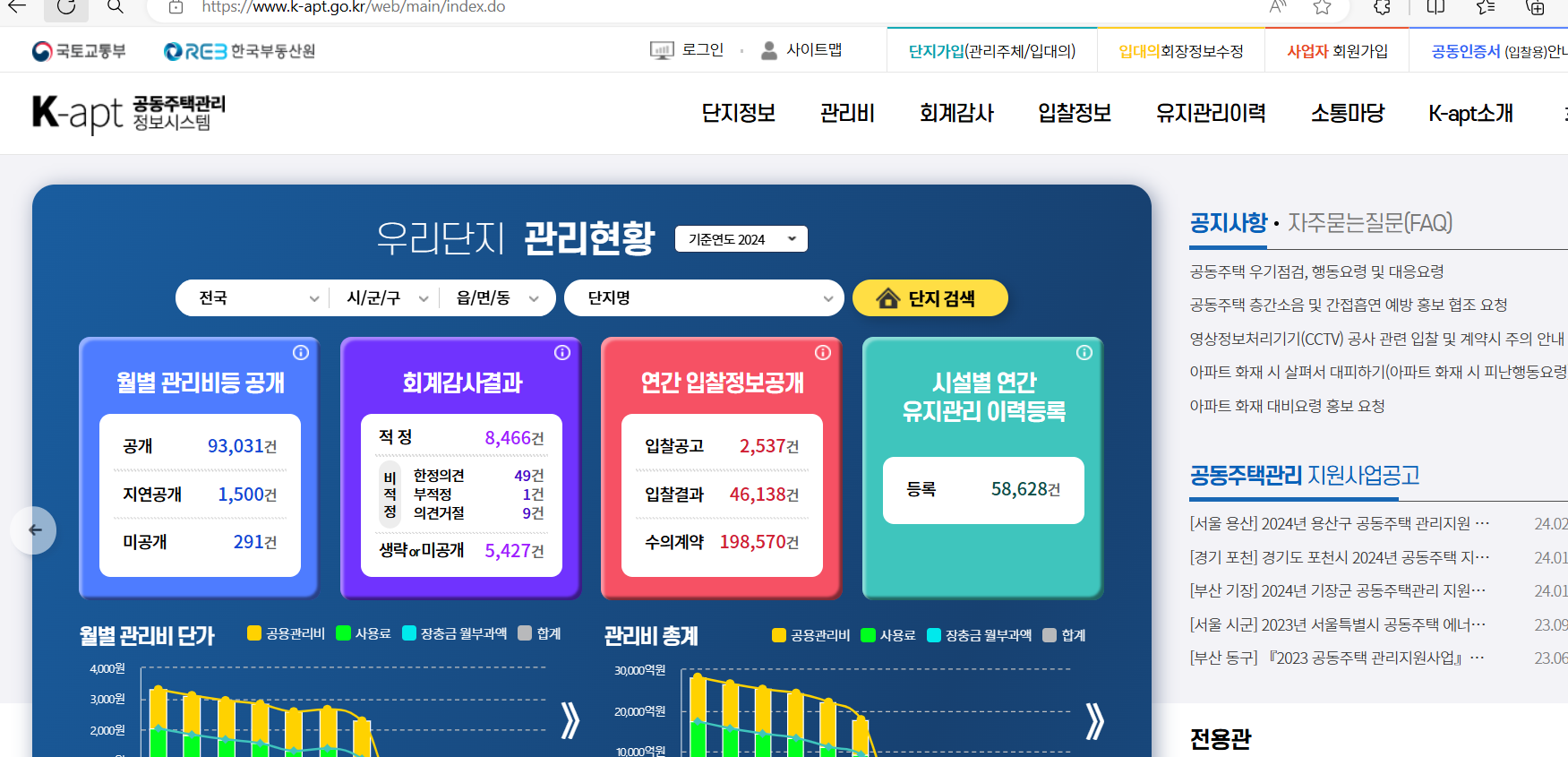The height and width of the screenshot is (757, 1568).
Task: Click 58,628건 등록 count value
Action: [x=1025, y=489]
